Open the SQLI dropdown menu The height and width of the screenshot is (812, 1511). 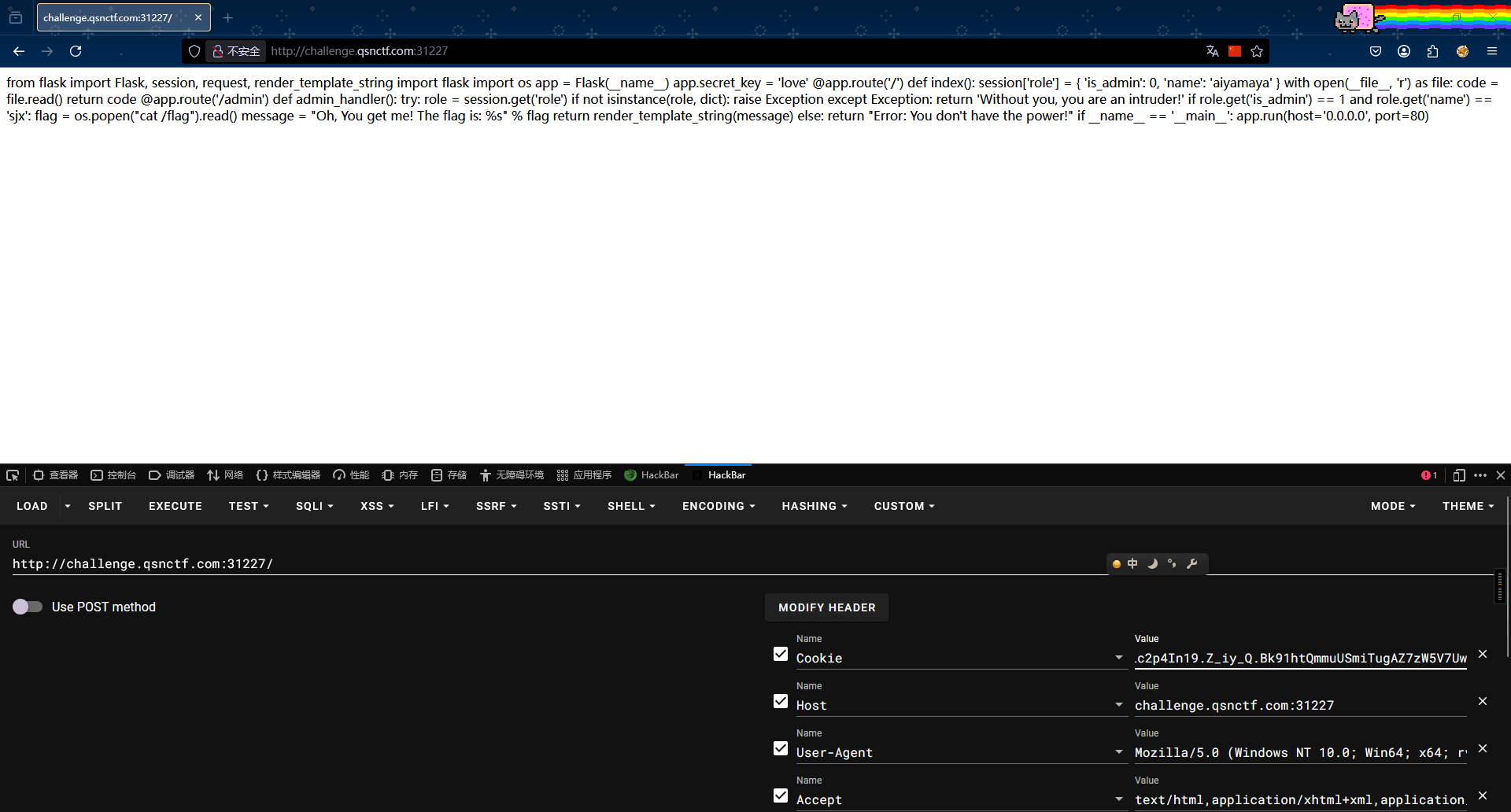315,506
